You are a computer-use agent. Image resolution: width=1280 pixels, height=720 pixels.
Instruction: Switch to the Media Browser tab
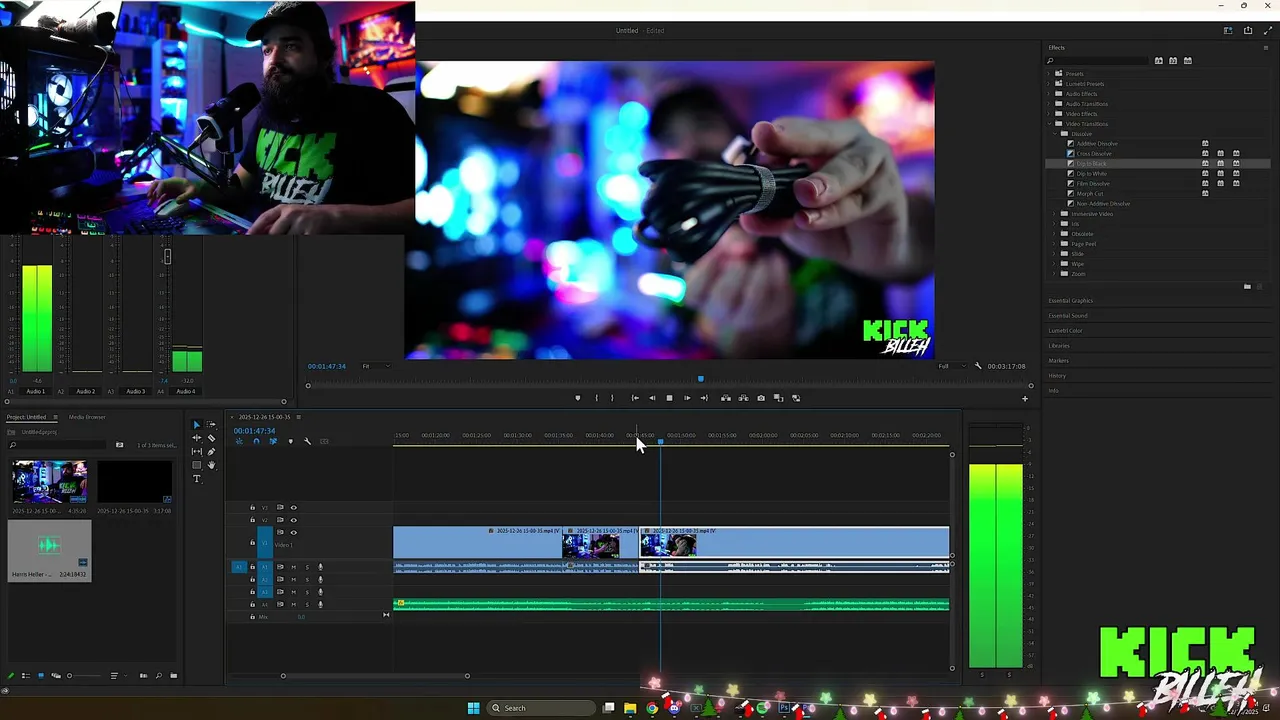point(87,417)
